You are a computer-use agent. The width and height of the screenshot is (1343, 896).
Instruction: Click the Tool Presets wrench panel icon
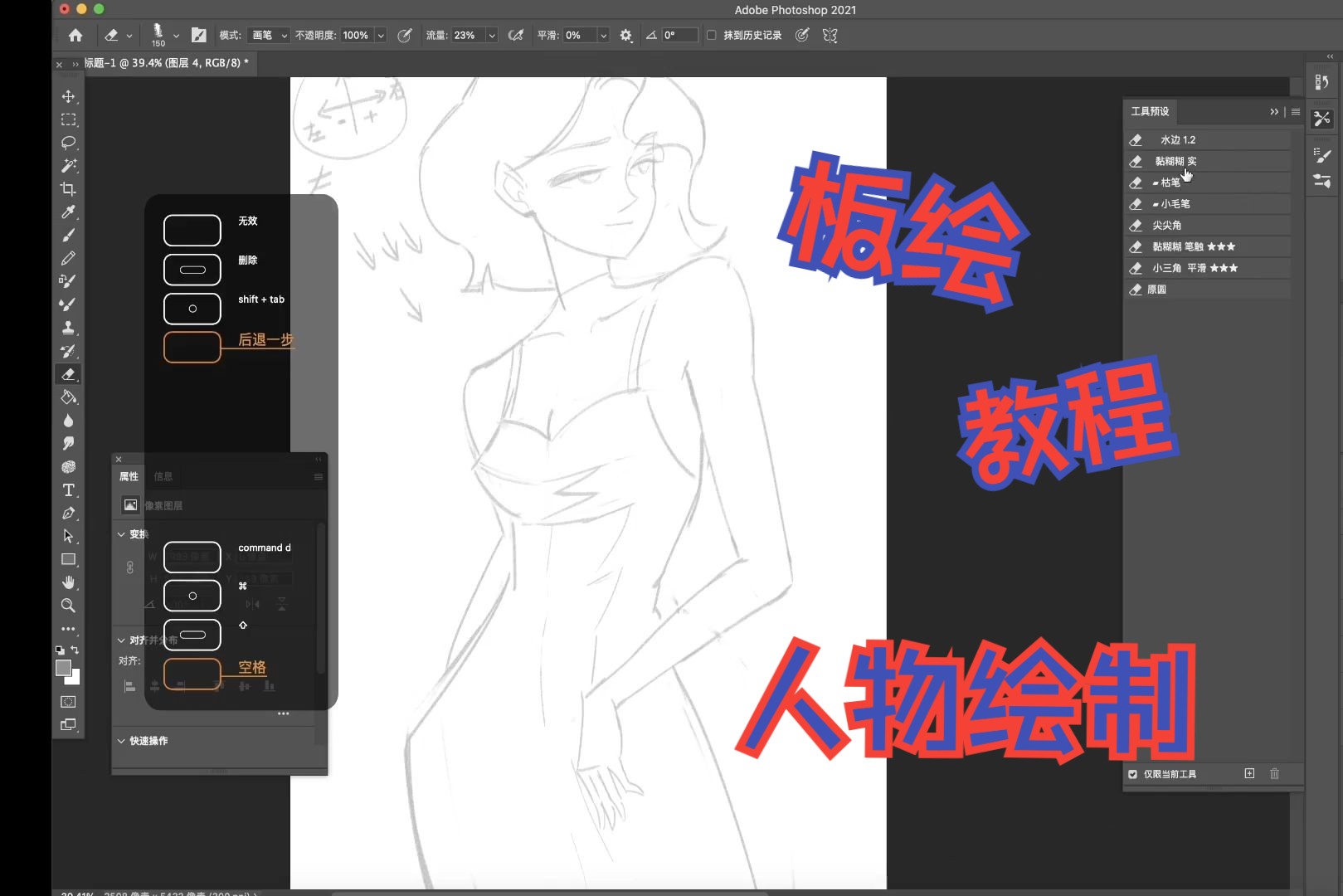(x=1322, y=119)
